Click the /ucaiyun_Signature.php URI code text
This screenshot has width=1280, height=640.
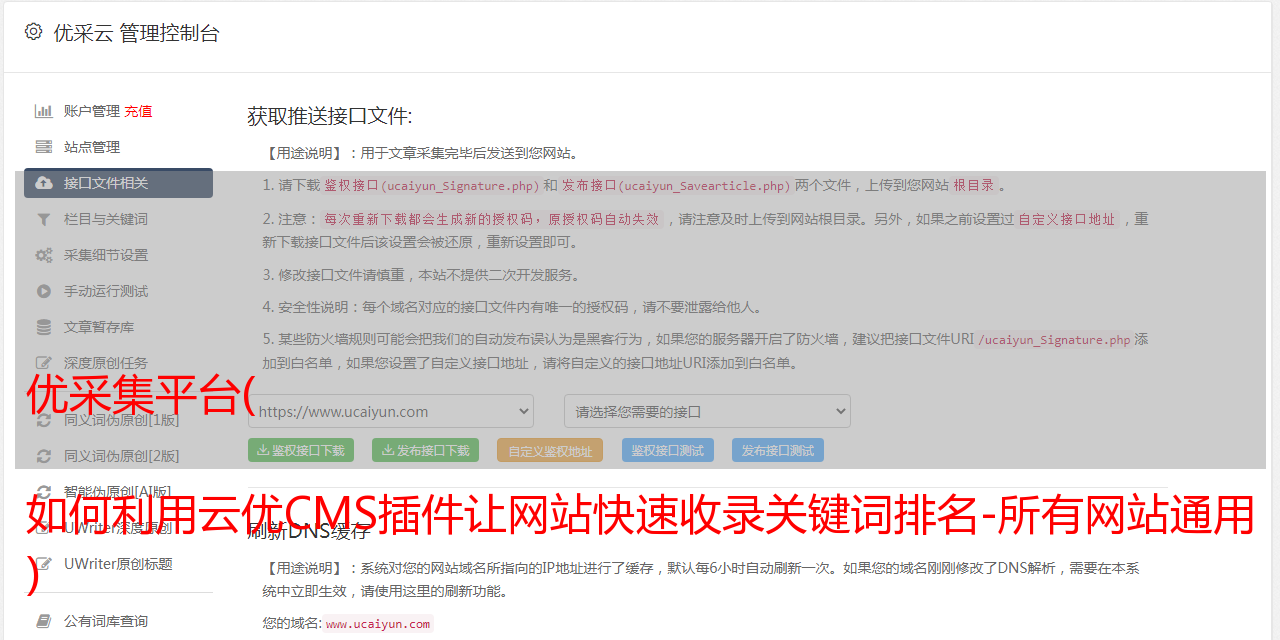coord(1054,340)
